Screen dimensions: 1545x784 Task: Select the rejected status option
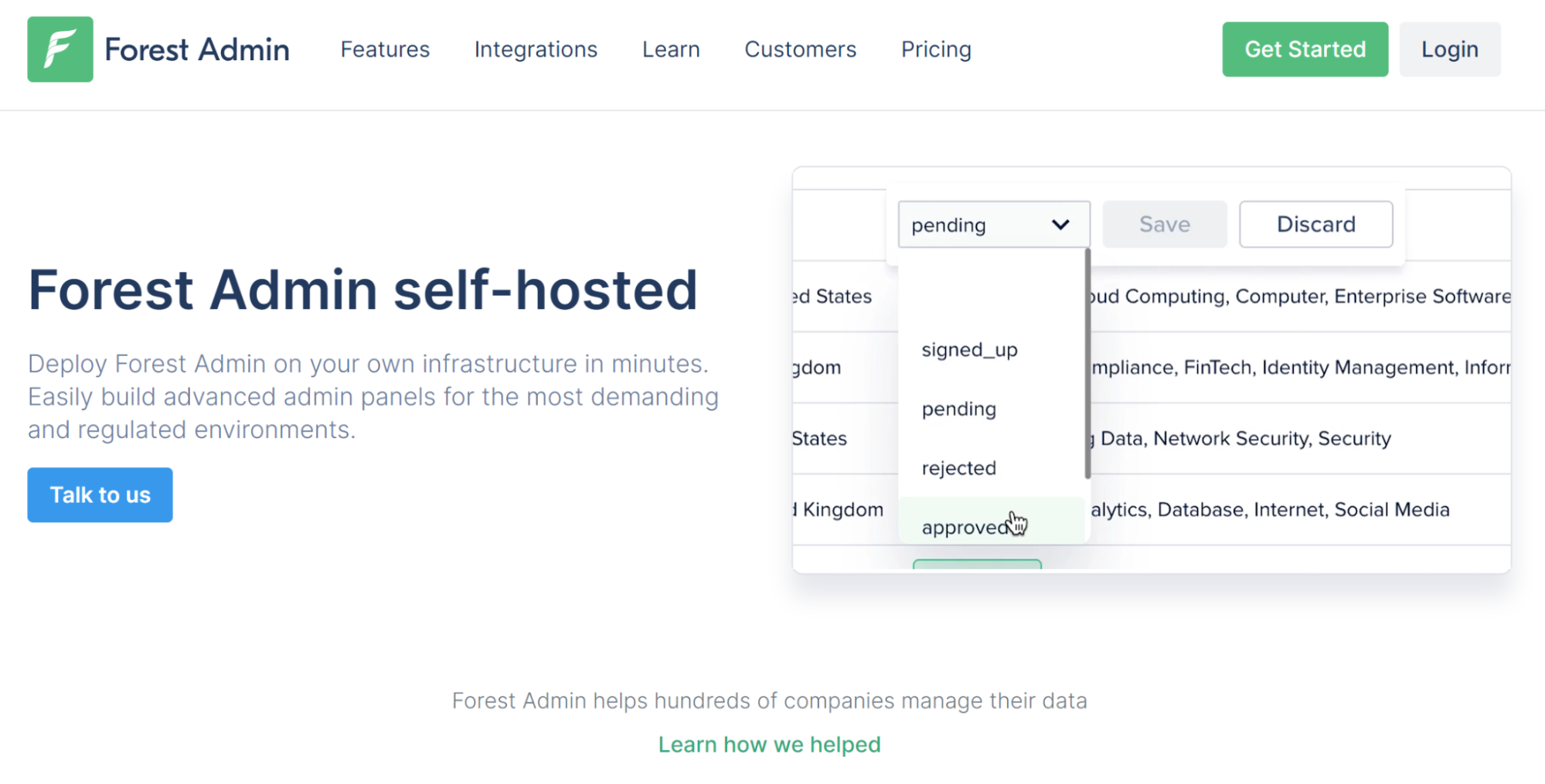click(958, 467)
